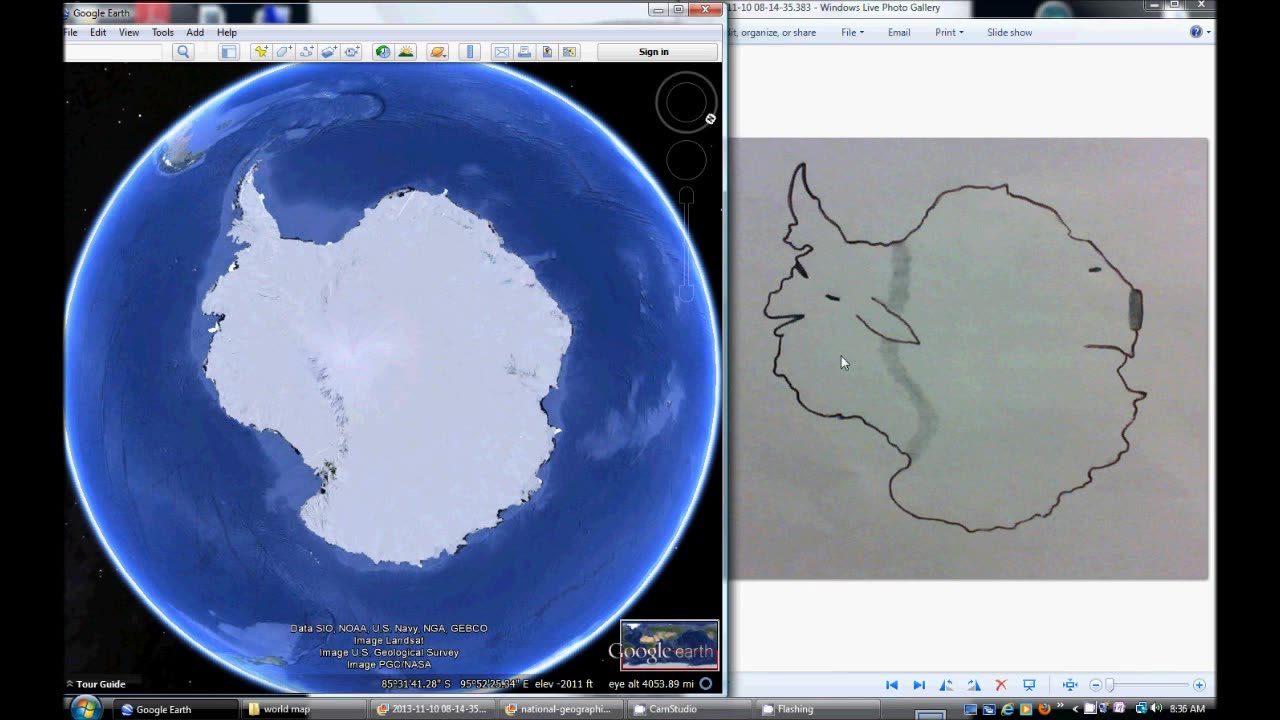Image resolution: width=1280 pixels, height=720 pixels.
Task: Launch Firefox from quick launch
Action: (1044, 709)
